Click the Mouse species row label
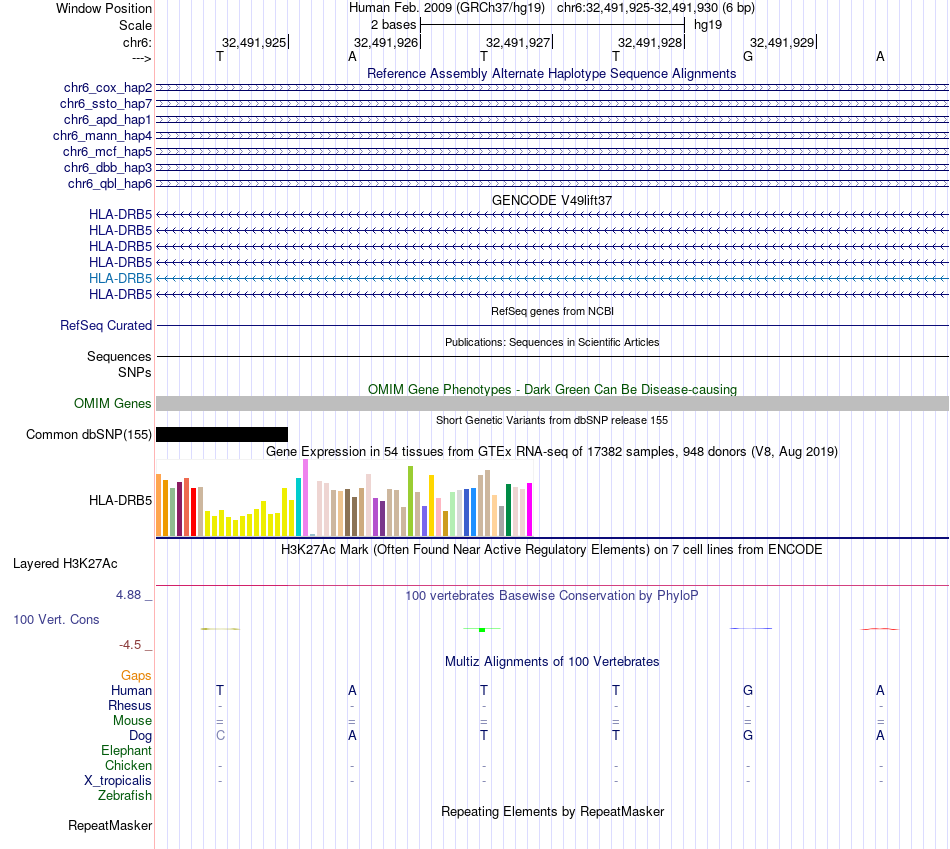The width and height of the screenshot is (950, 849). (x=132, y=721)
